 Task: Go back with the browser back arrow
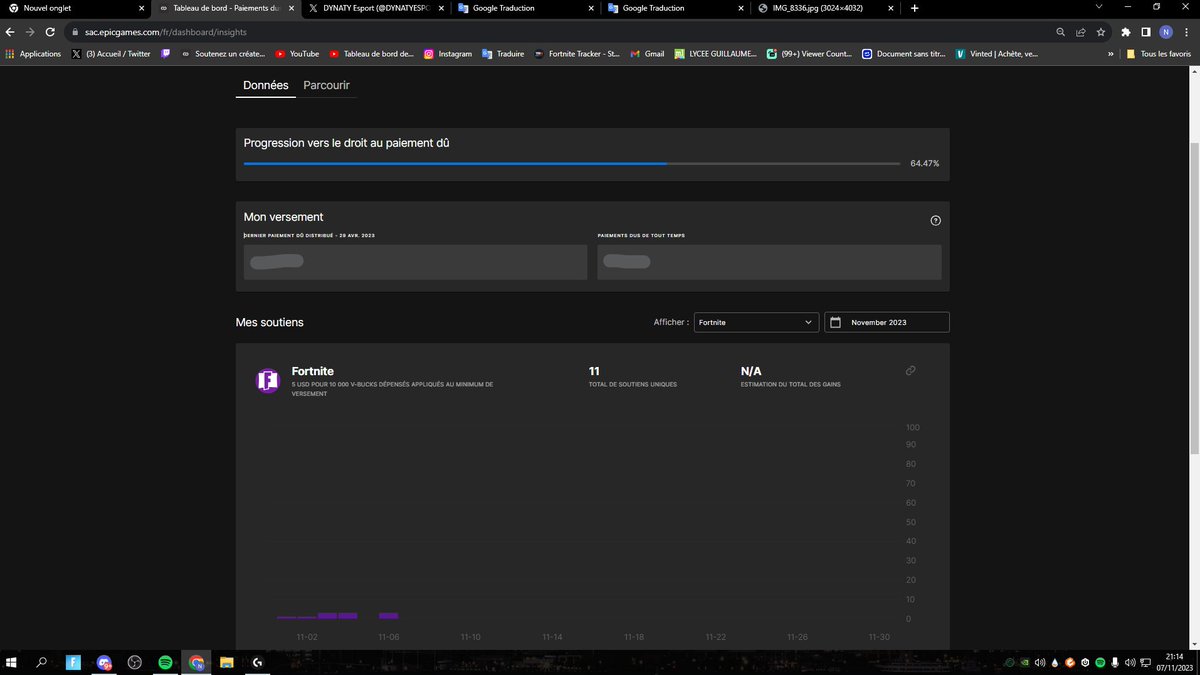point(11,32)
